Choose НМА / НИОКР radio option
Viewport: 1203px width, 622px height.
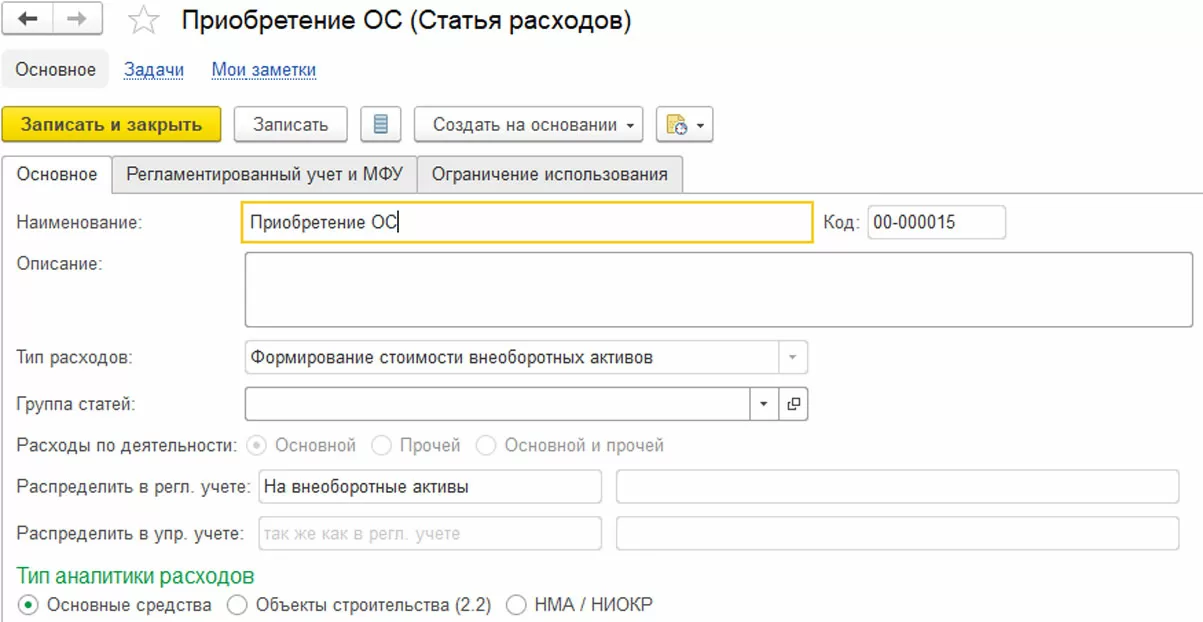[516, 605]
